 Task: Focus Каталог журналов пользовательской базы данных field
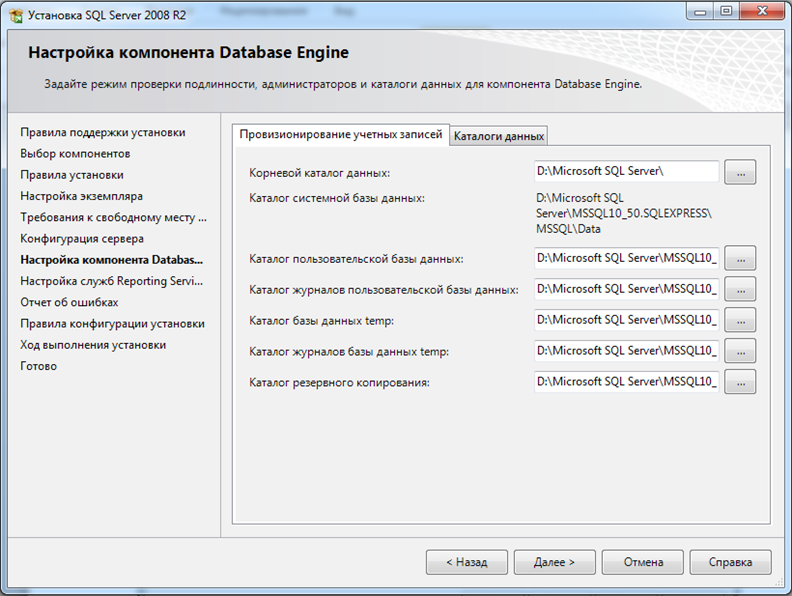tap(626, 289)
